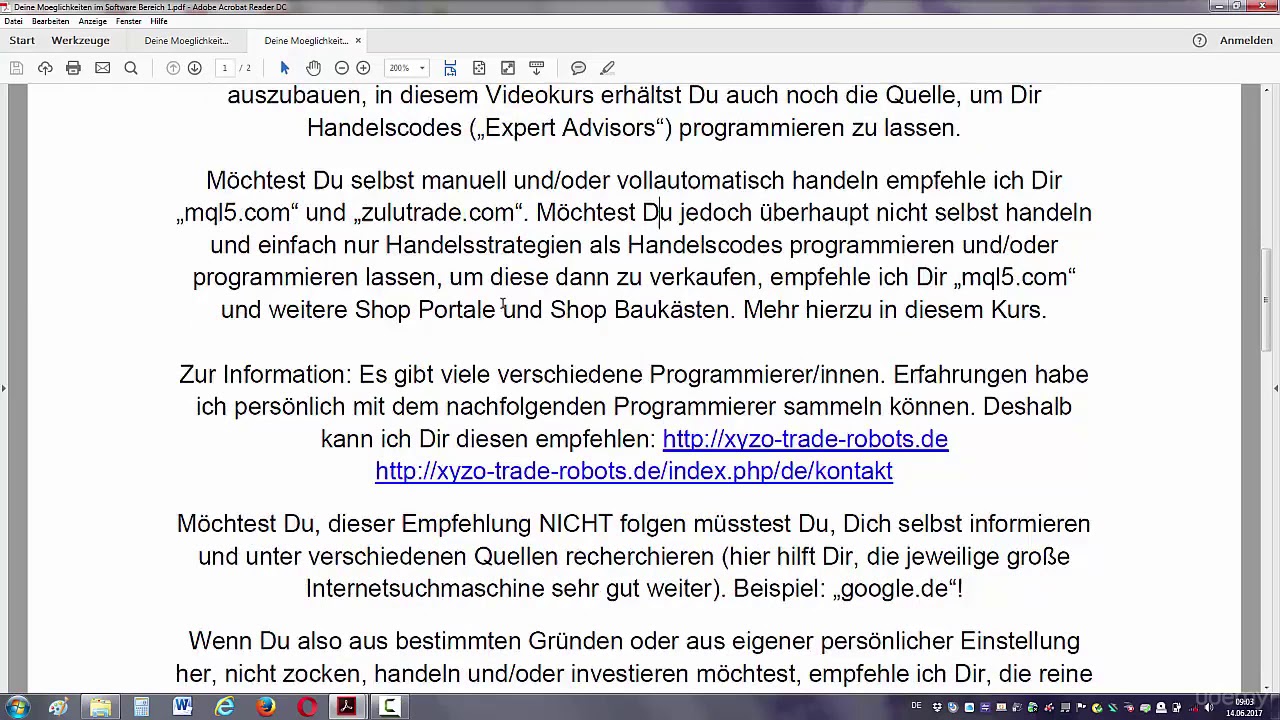Click the save file icon

pyautogui.click(x=16, y=68)
